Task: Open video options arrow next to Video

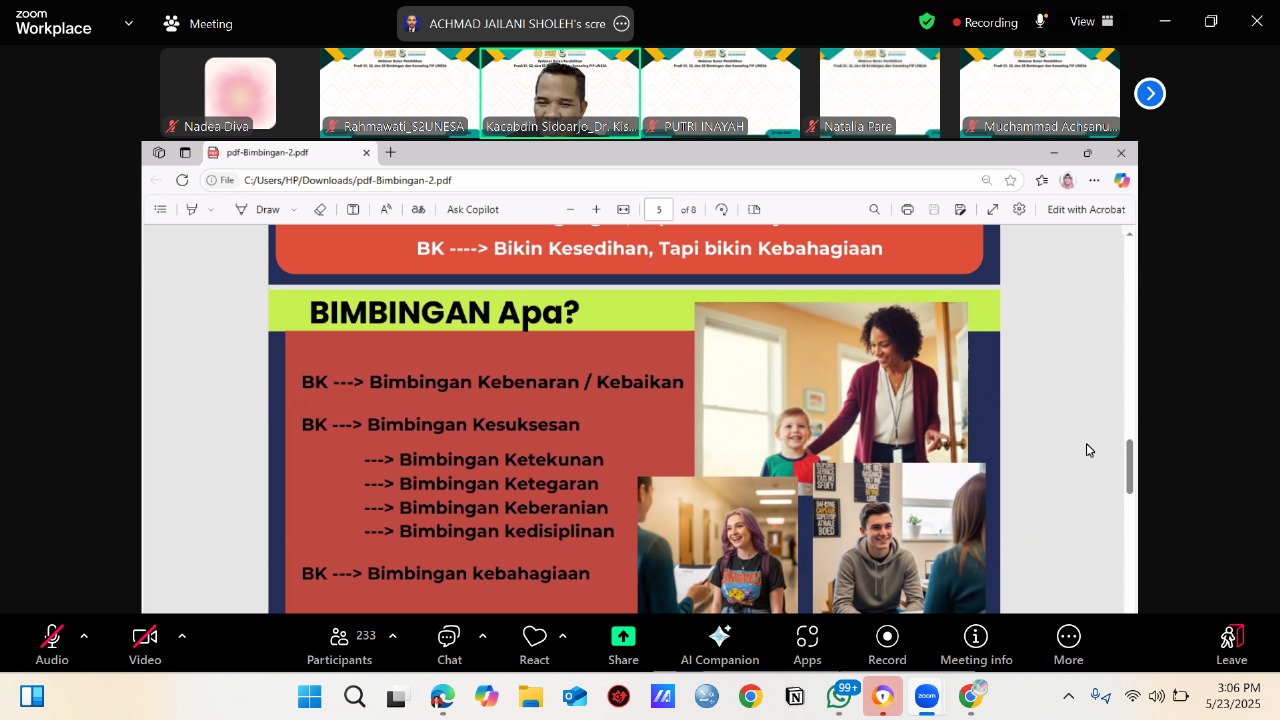Action: (181, 636)
